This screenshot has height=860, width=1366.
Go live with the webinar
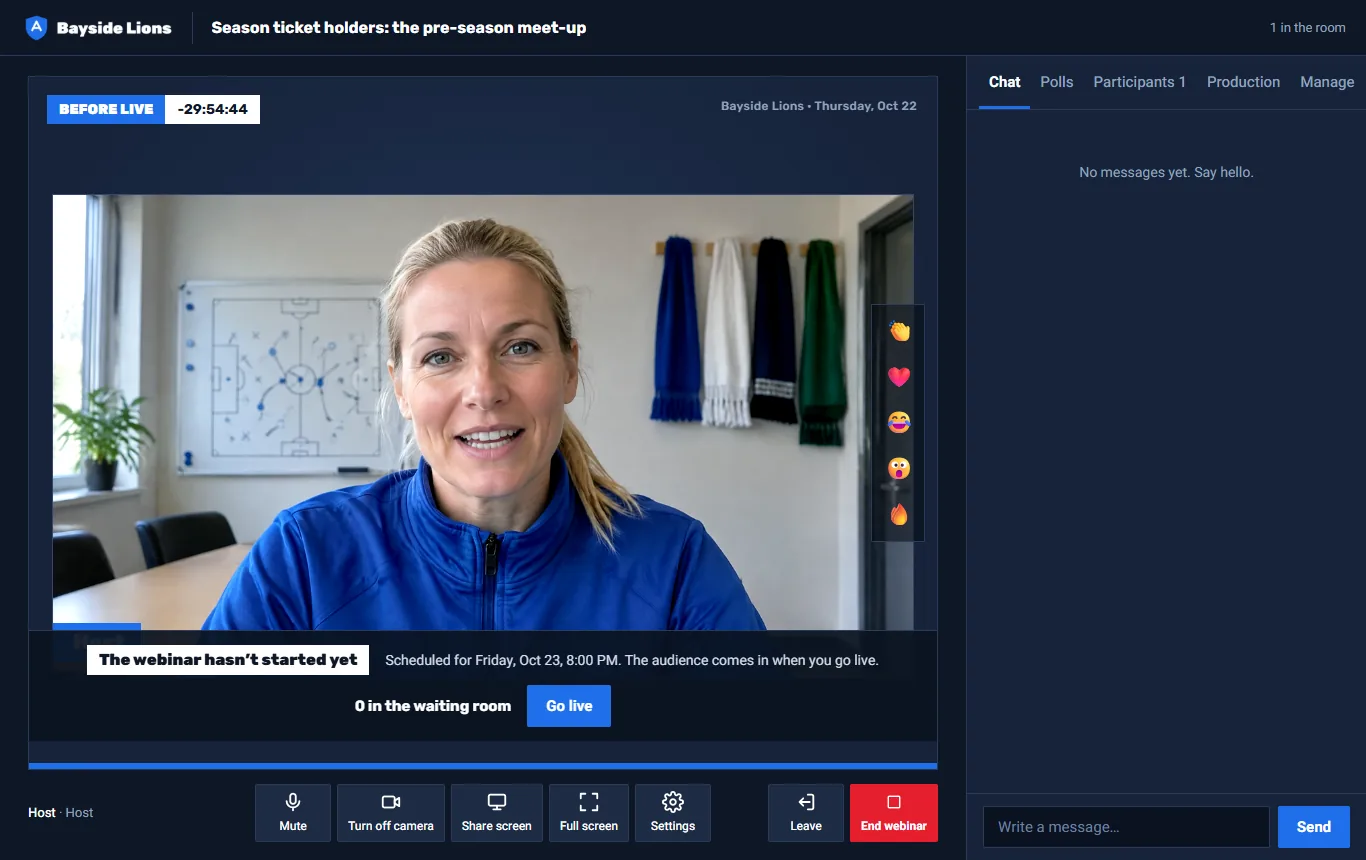click(x=569, y=706)
